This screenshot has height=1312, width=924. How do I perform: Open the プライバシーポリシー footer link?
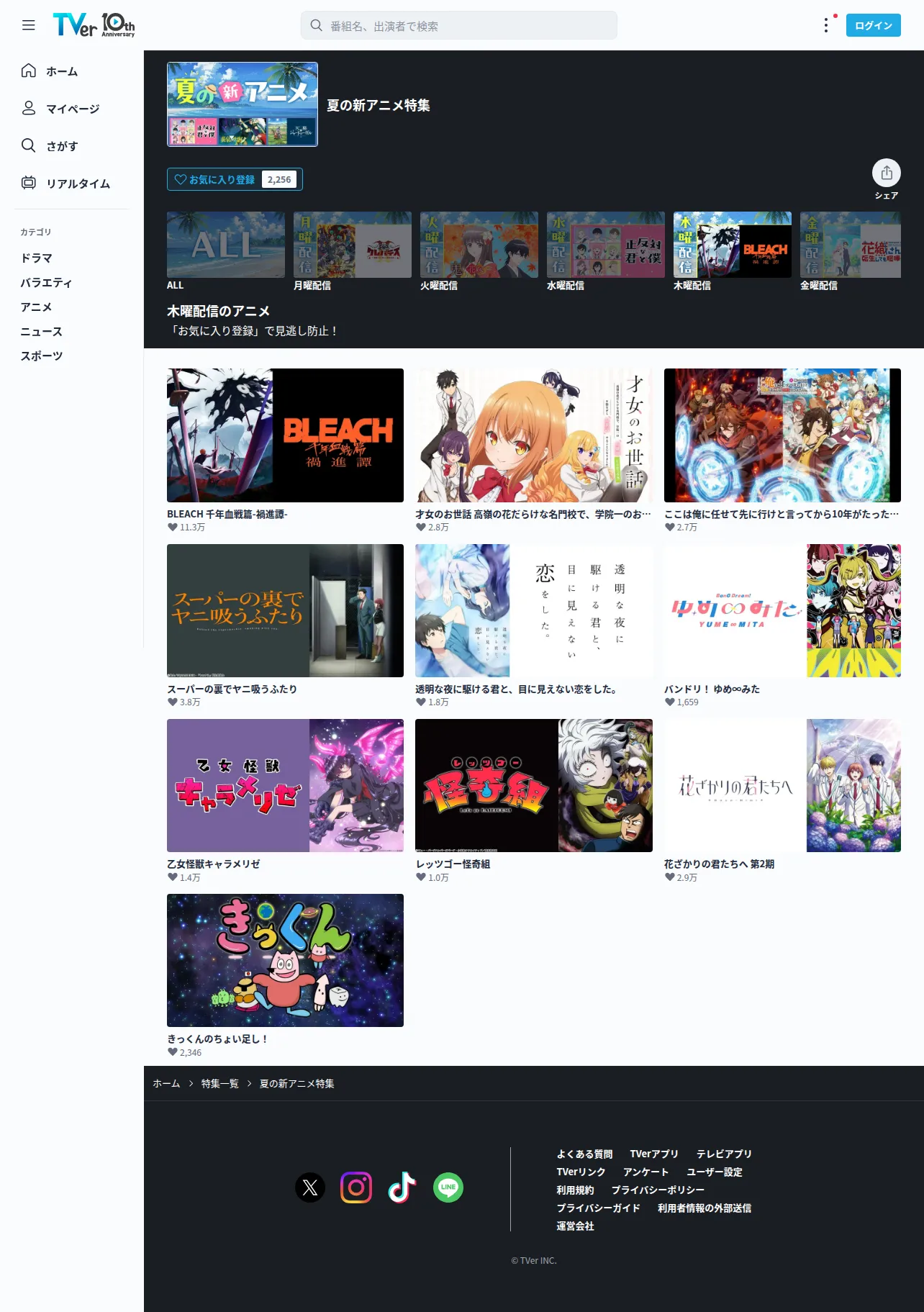click(658, 1190)
